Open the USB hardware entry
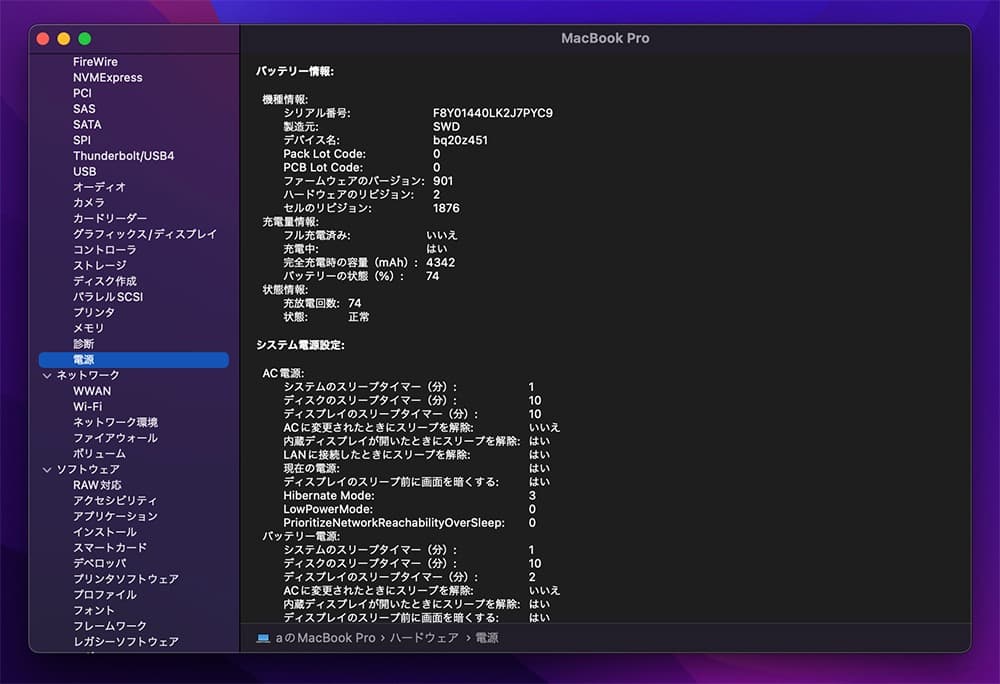 [x=84, y=171]
